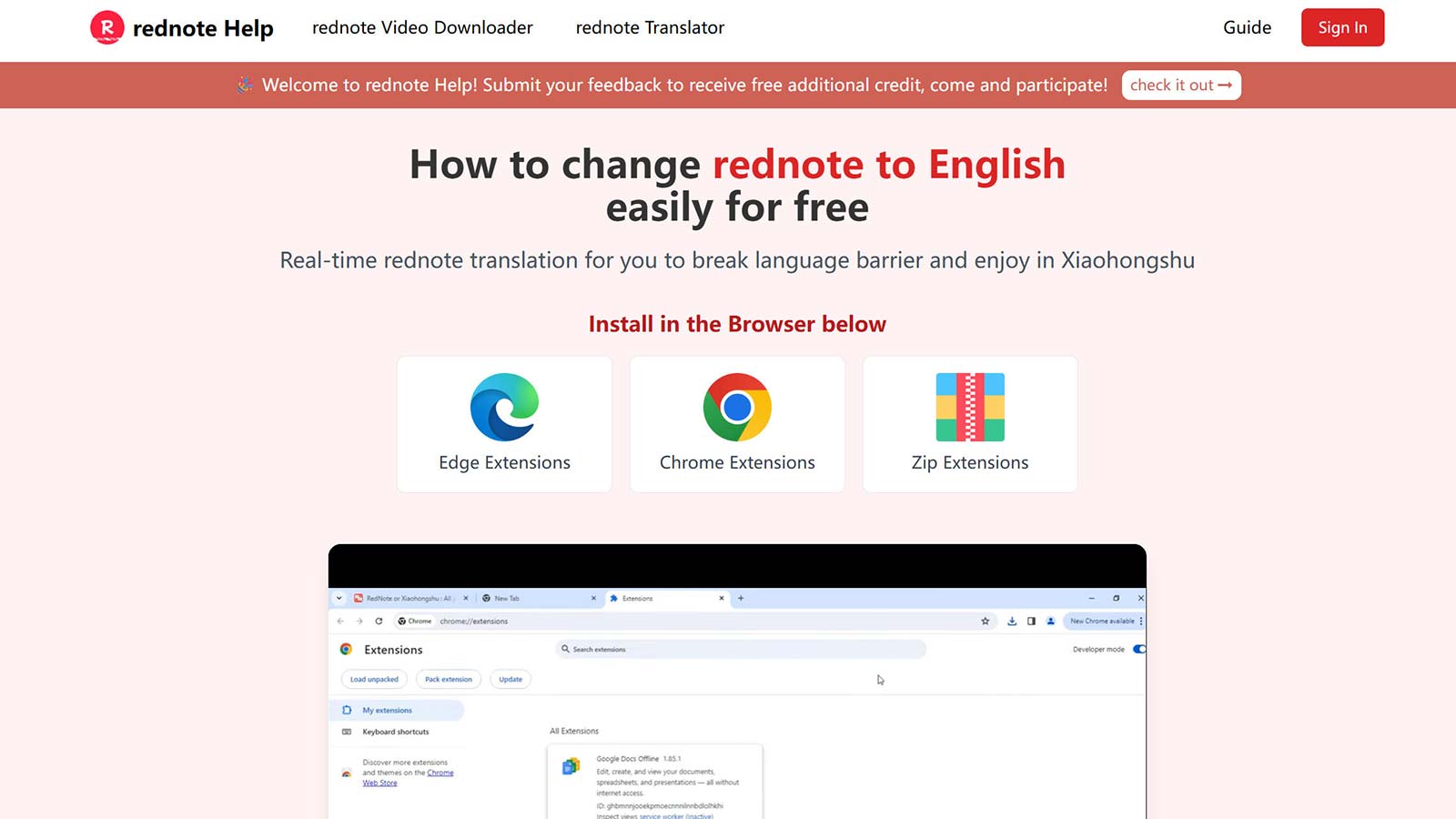Click the Google Chrome browser icon
The width and height of the screenshot is (1456, 819).
(x=737, y=407)
